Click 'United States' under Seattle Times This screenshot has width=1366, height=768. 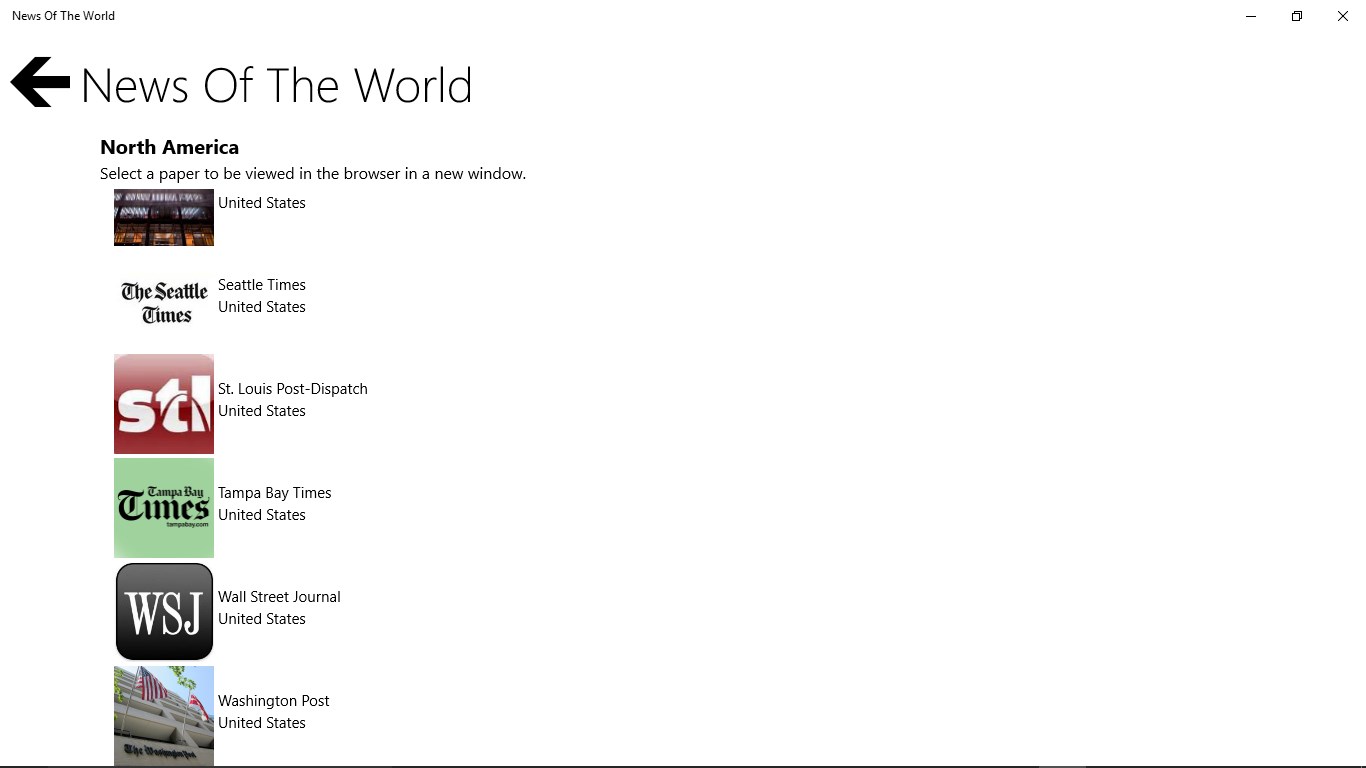point(261,307)
